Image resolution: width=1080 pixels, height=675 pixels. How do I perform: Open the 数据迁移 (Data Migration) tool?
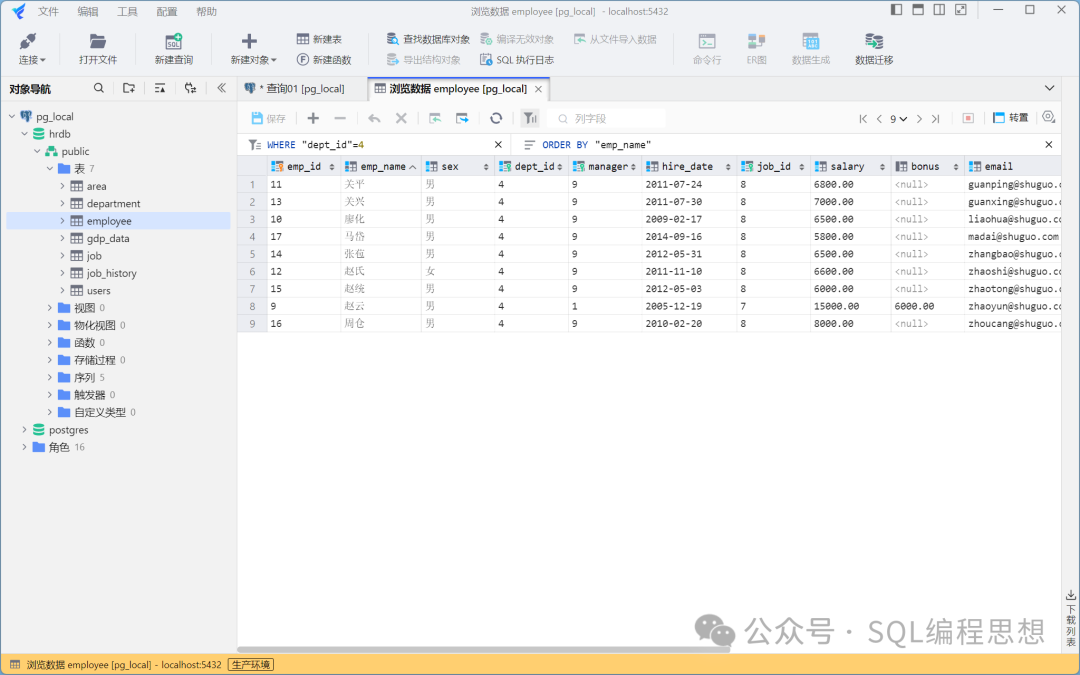[x=873, y=42]
